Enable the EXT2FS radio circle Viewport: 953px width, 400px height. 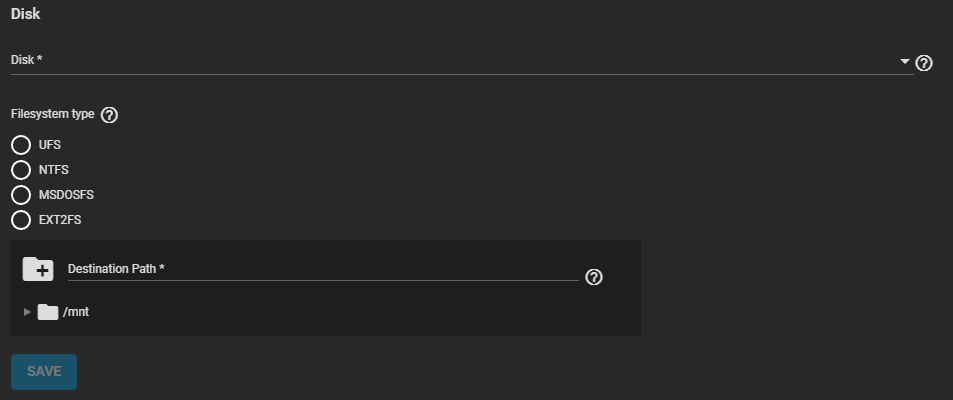21,220
